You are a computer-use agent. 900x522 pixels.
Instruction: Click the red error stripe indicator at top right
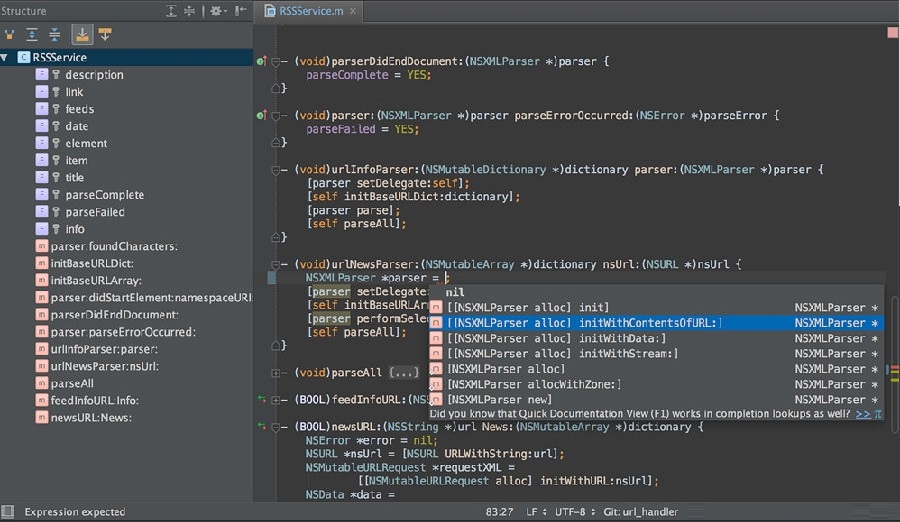click(x=893, y=33)
